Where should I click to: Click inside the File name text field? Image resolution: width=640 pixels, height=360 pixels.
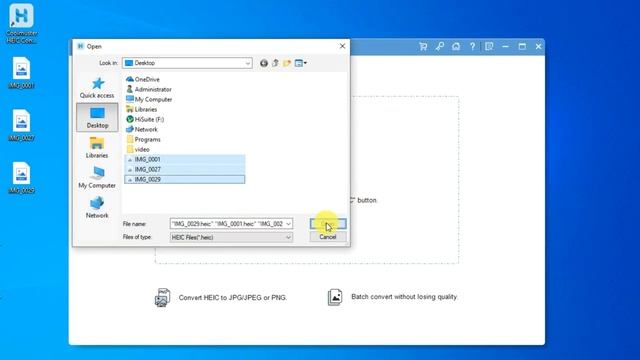click(227, 224)
